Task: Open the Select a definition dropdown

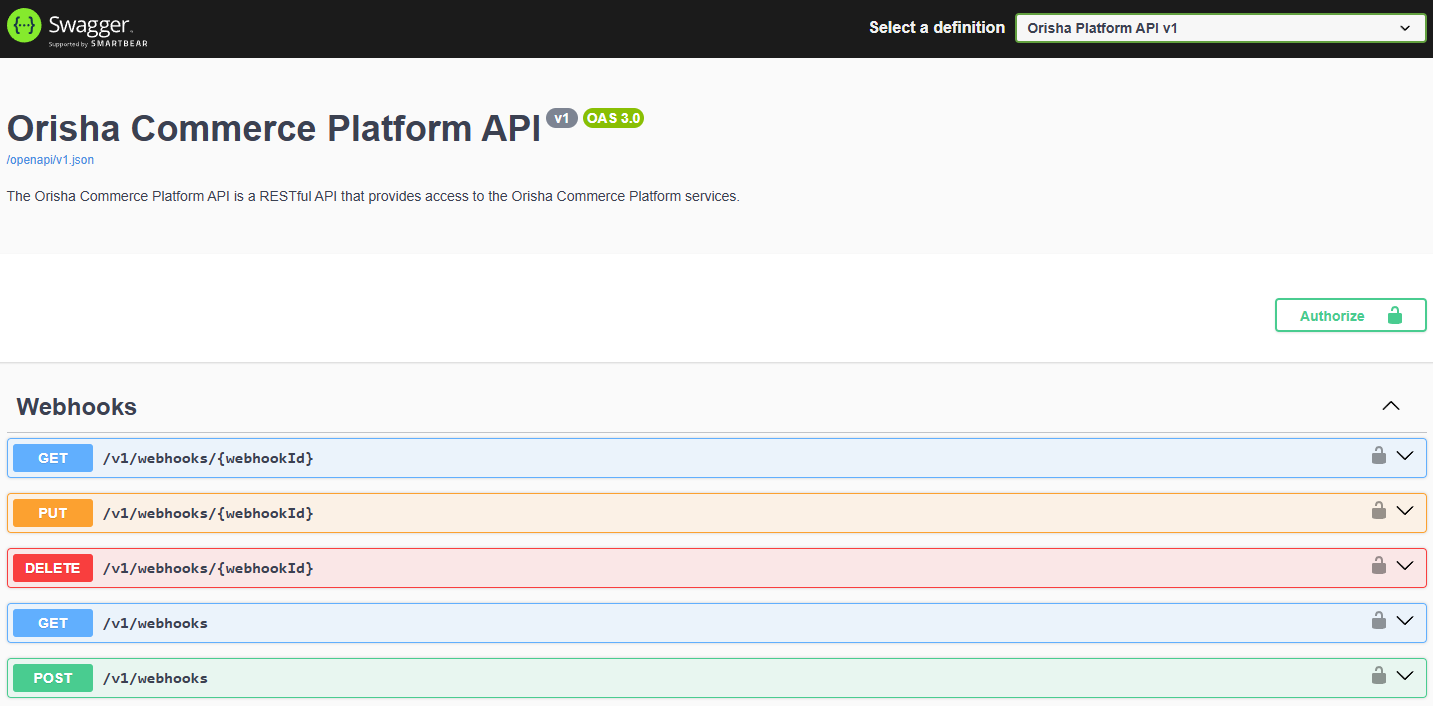Action: click(1219, 27)
